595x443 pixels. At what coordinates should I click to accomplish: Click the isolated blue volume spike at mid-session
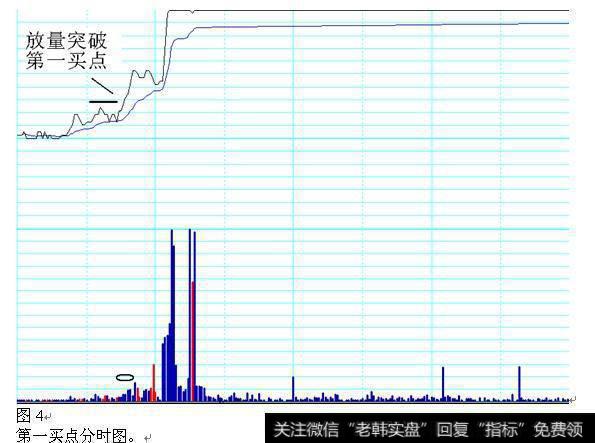[x=293, y=388]
